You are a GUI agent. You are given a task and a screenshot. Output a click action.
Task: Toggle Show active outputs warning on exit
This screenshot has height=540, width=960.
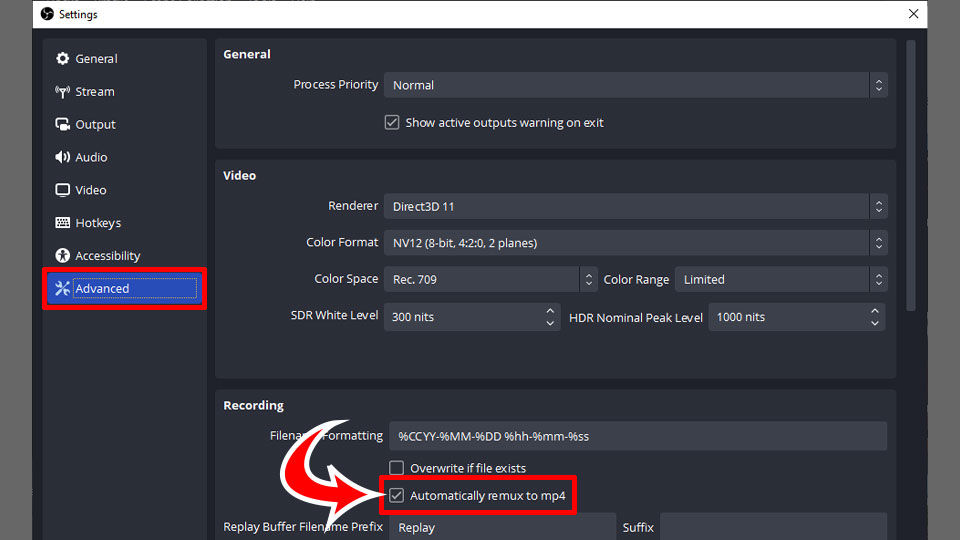click(x=392, y=122)
